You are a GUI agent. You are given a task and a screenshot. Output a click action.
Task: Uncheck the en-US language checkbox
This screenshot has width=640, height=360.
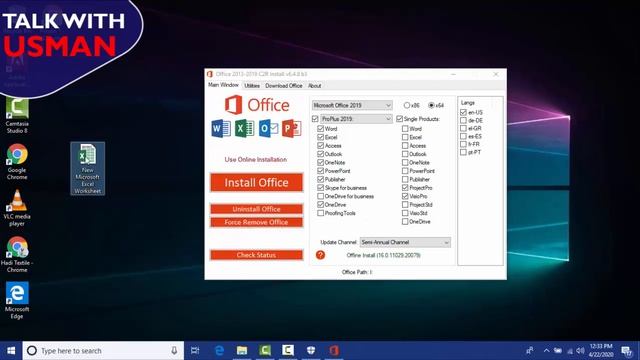click(463, 112)
